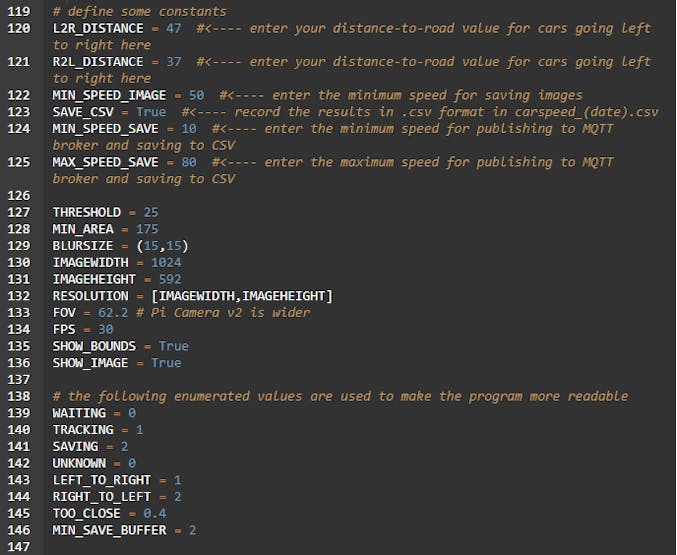Click the True value of SAVE_CSV

pos(151,112)
